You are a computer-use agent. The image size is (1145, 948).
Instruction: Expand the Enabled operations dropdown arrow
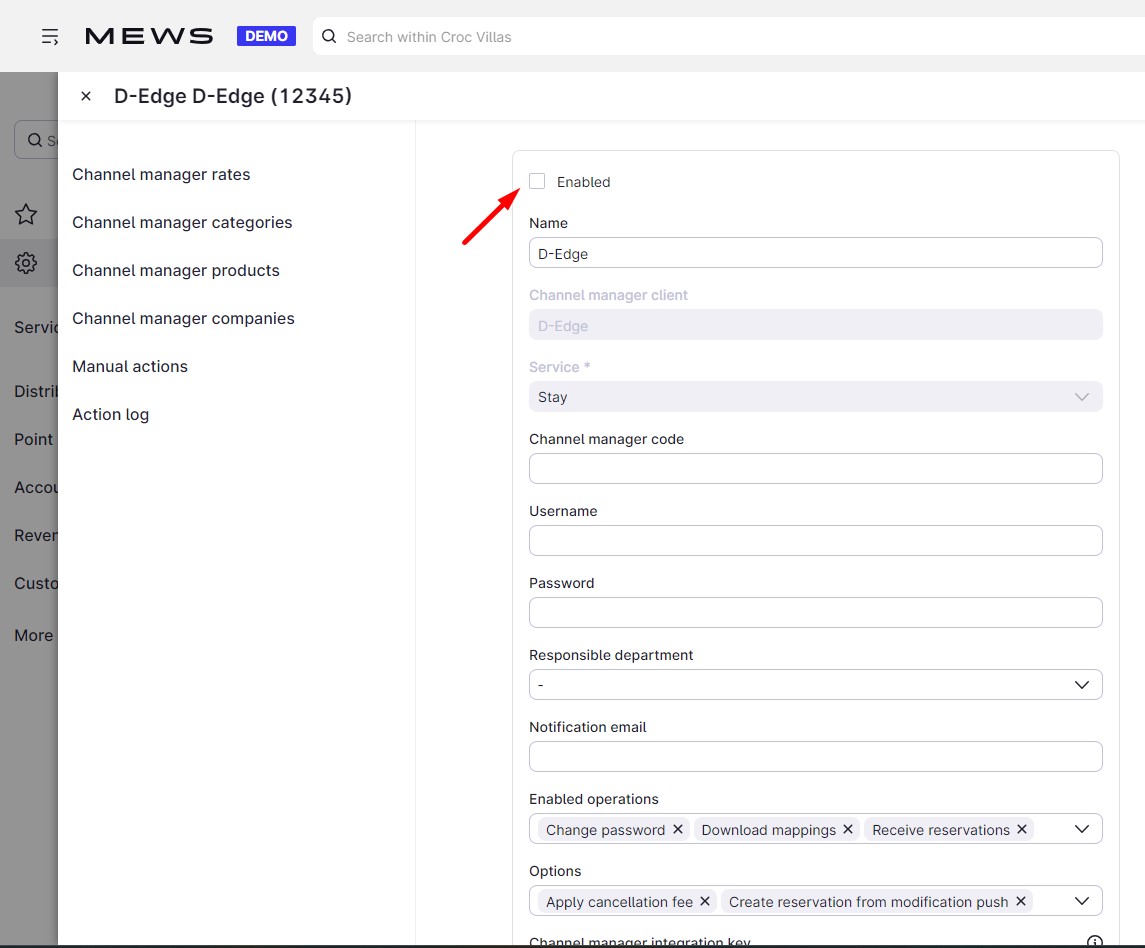(1082, 829)
